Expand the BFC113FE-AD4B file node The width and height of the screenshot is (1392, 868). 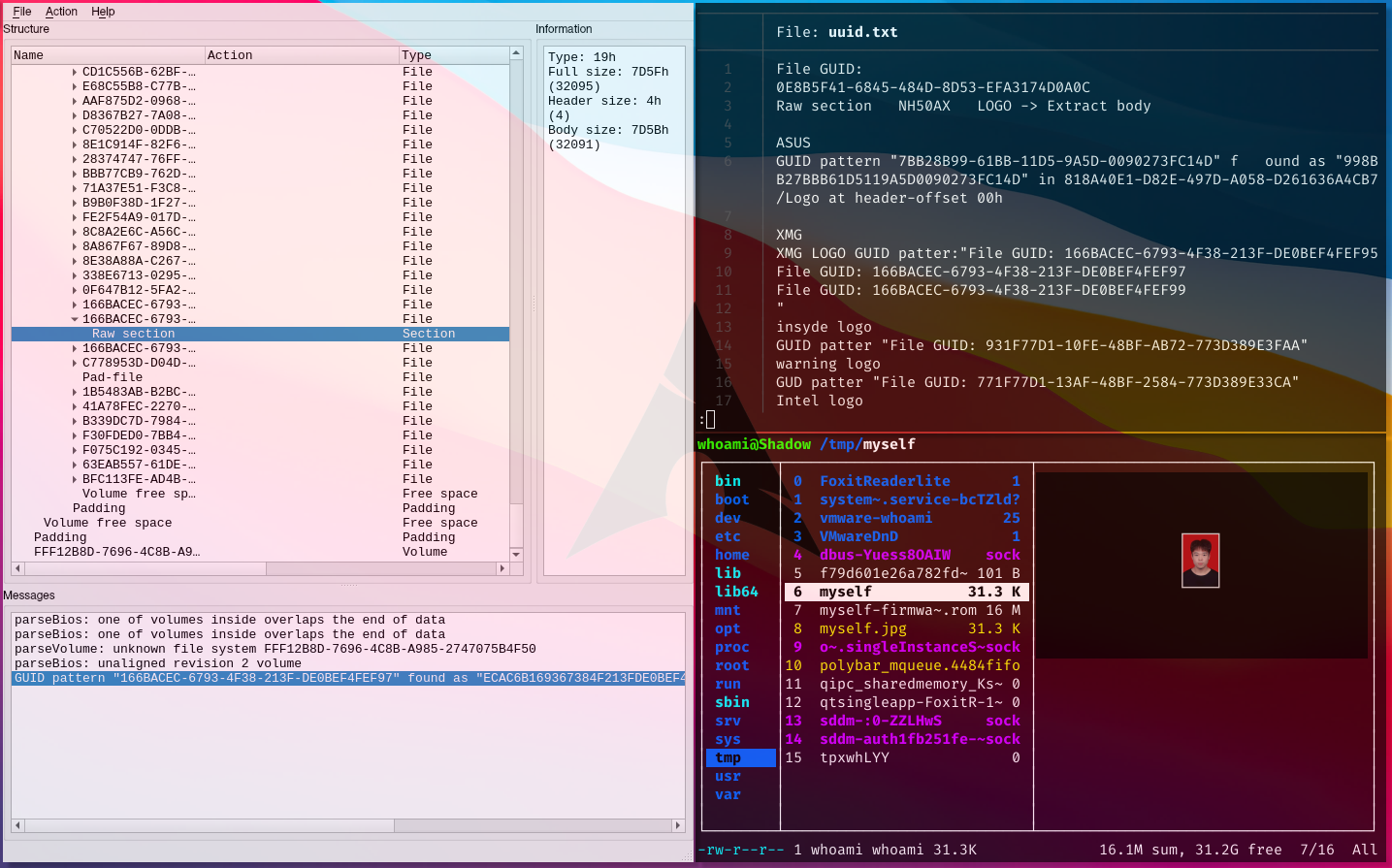pos(75,479)
